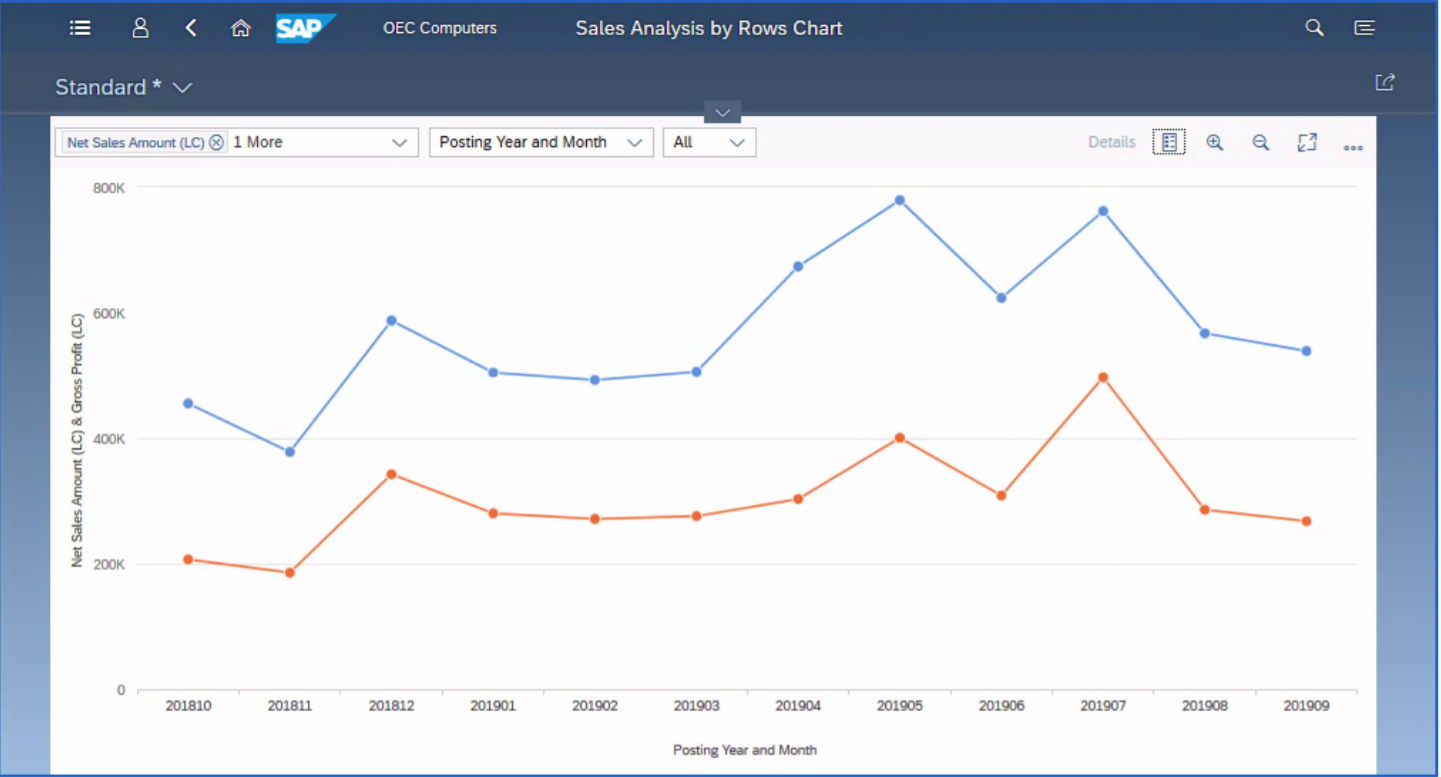Remove the Net Sales Amount (LC) token
1441x777 pixels.
217,142
